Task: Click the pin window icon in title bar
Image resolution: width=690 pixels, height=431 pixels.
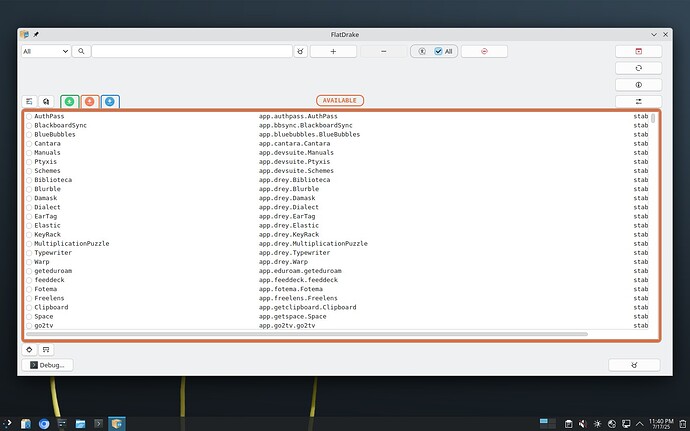Action: pos(36,34)
